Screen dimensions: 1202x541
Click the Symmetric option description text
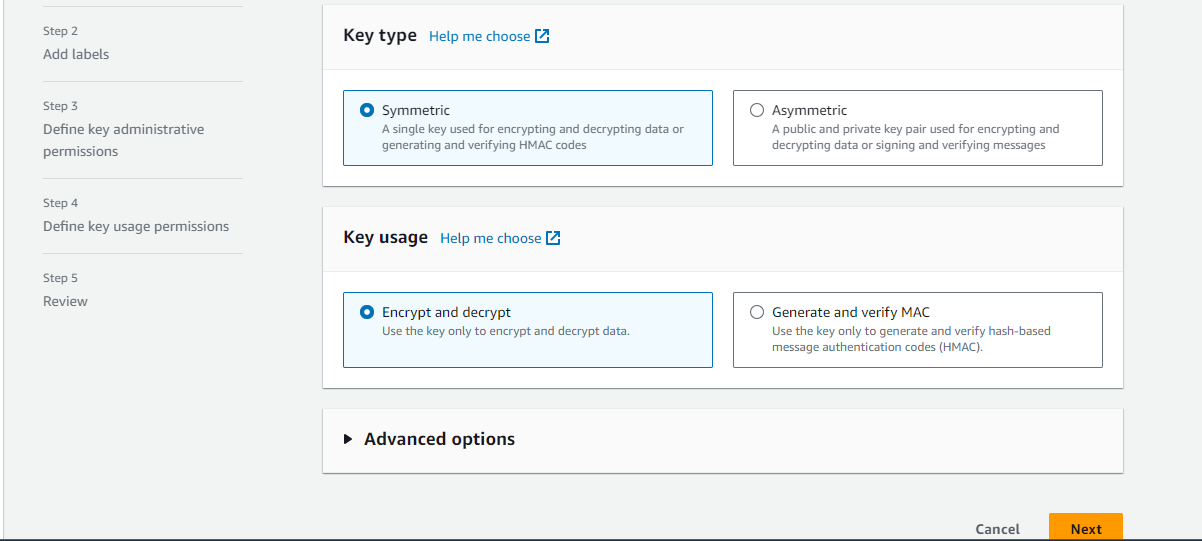[x=532, y=137]
